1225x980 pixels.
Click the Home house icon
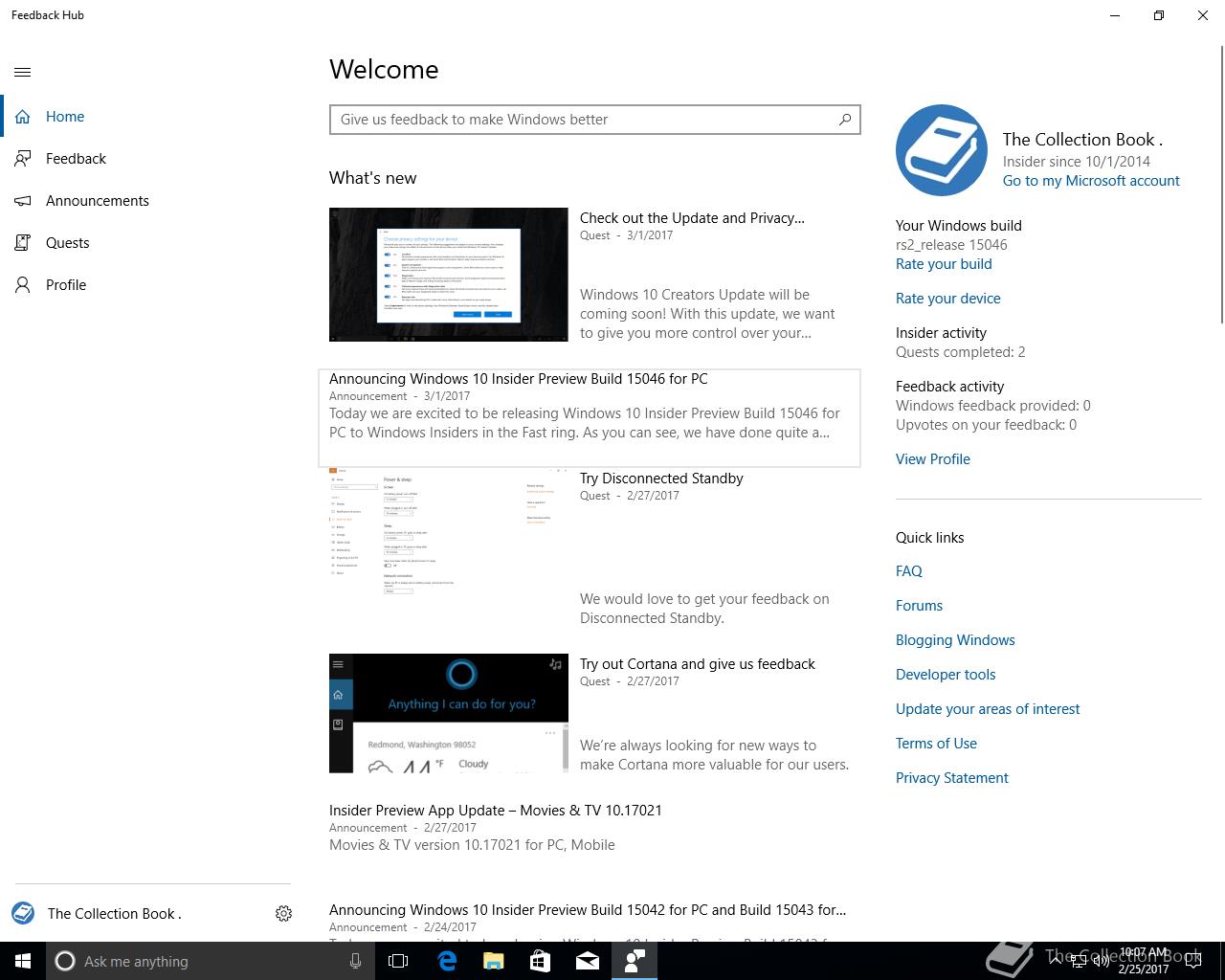coord(23,117)
